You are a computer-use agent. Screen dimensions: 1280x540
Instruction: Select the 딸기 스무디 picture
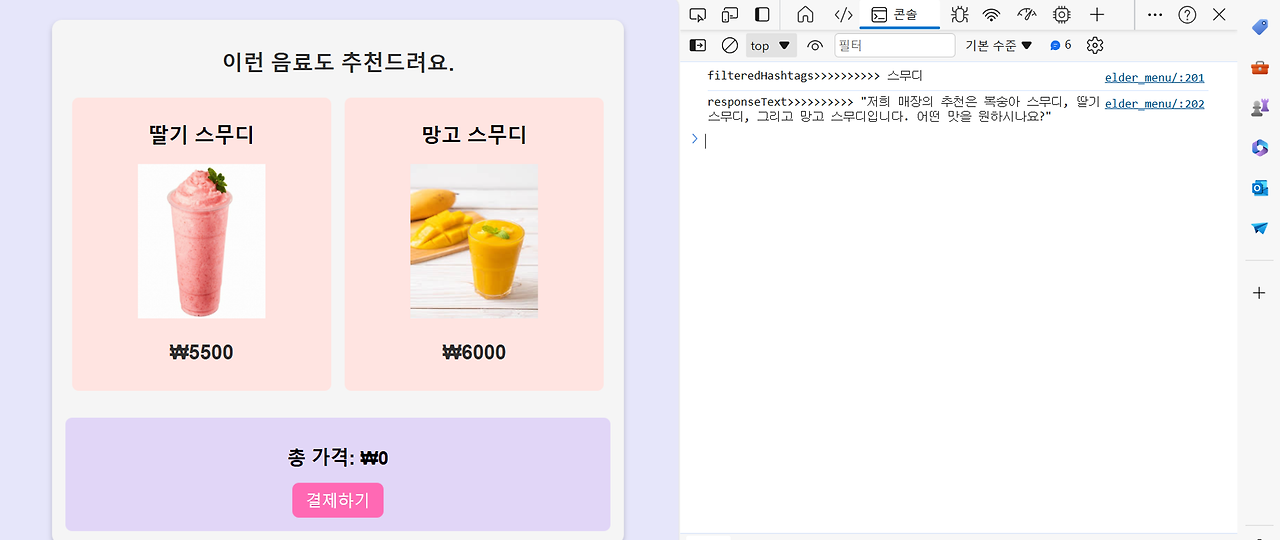pyautogui.click(x=201, y=241)
